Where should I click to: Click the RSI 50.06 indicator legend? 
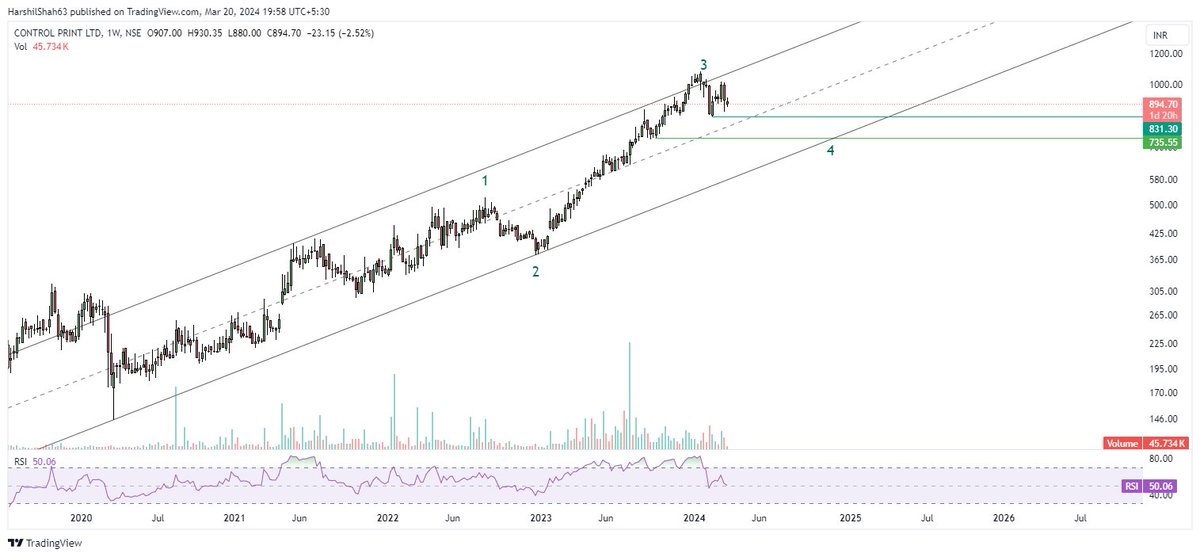[x=33, y=462]
